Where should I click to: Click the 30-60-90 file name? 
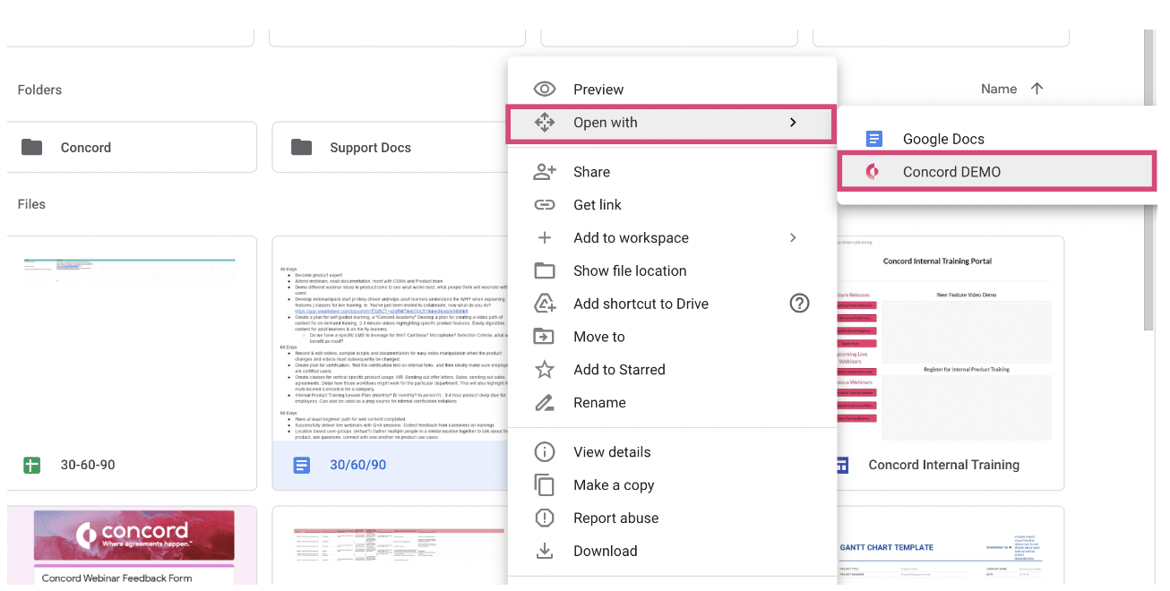(x=88, y=465)
